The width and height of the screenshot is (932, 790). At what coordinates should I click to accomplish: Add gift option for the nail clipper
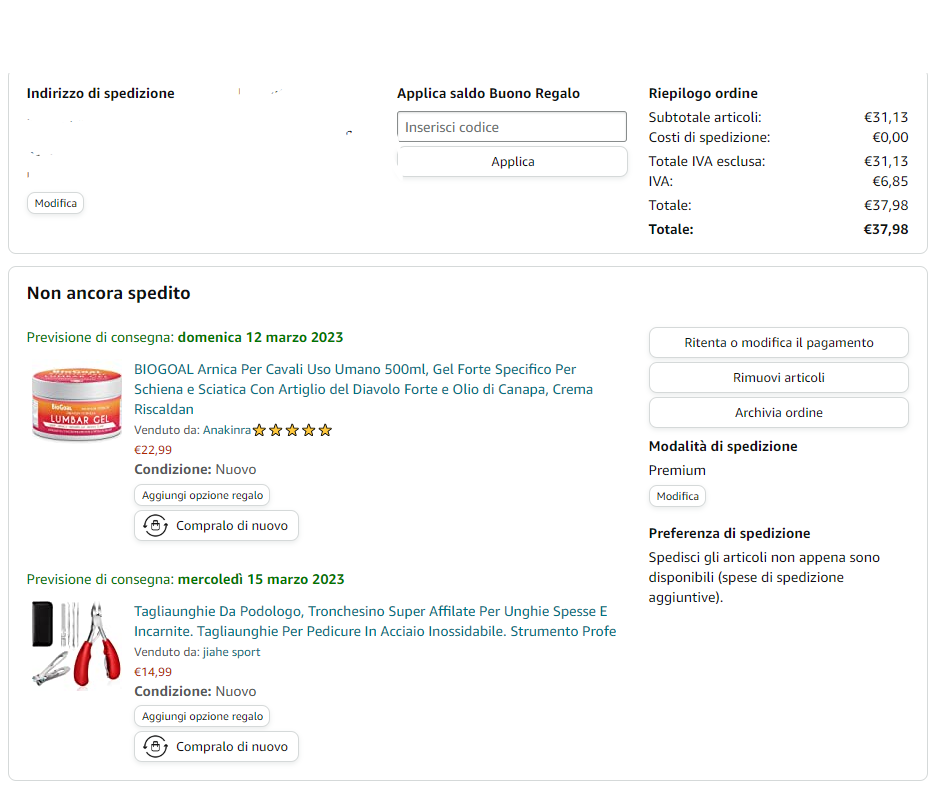point(202,716)
